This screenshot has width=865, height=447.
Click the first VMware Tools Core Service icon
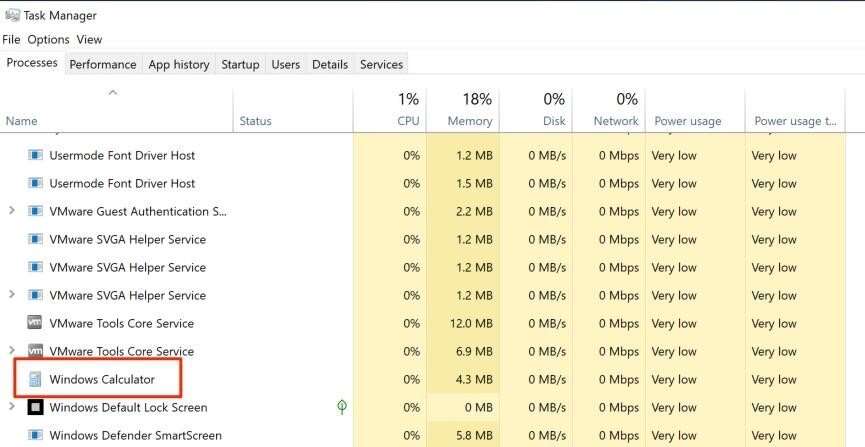pyautogui.click(x=36, y=323)
